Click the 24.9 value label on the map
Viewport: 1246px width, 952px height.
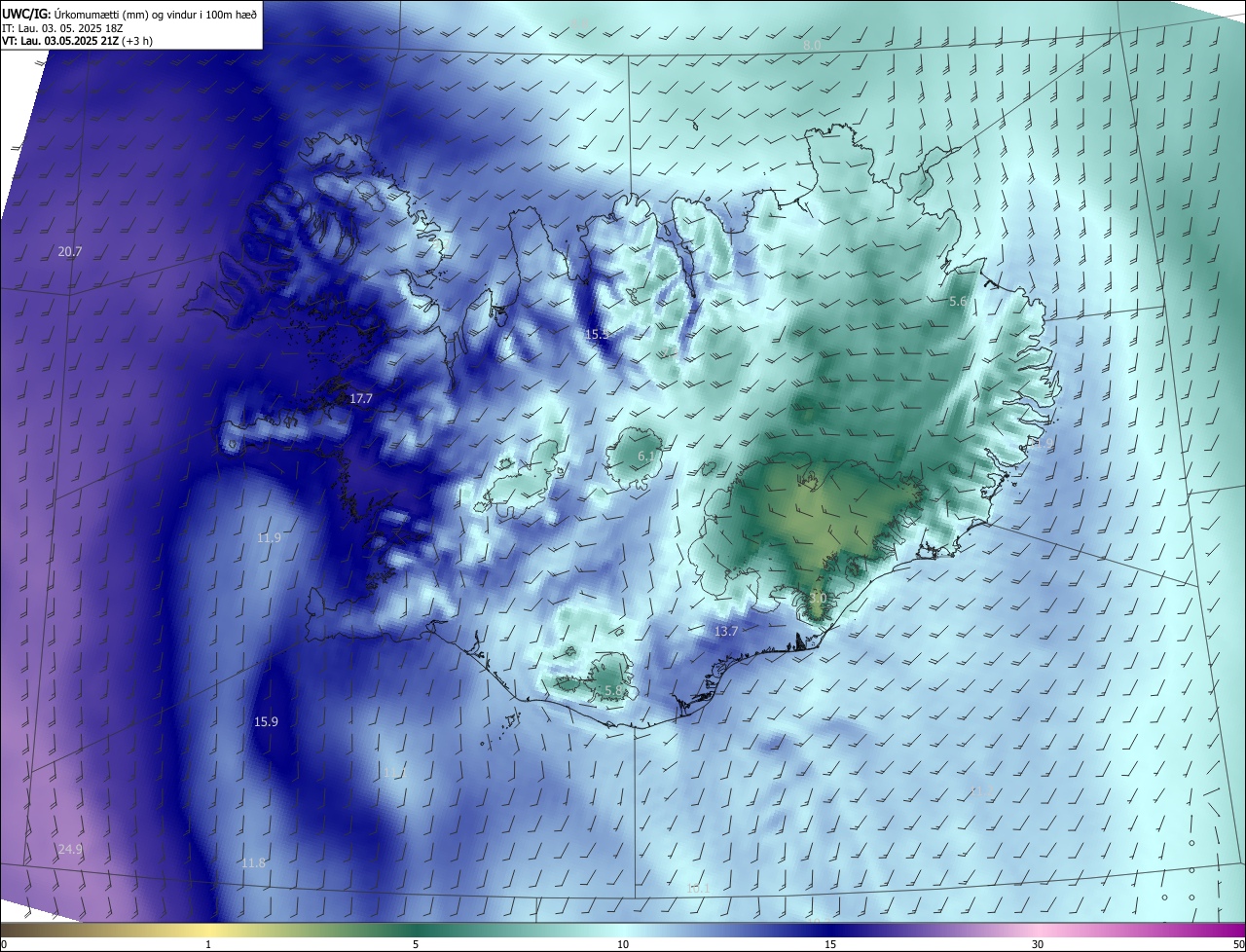tap(70, 850)
